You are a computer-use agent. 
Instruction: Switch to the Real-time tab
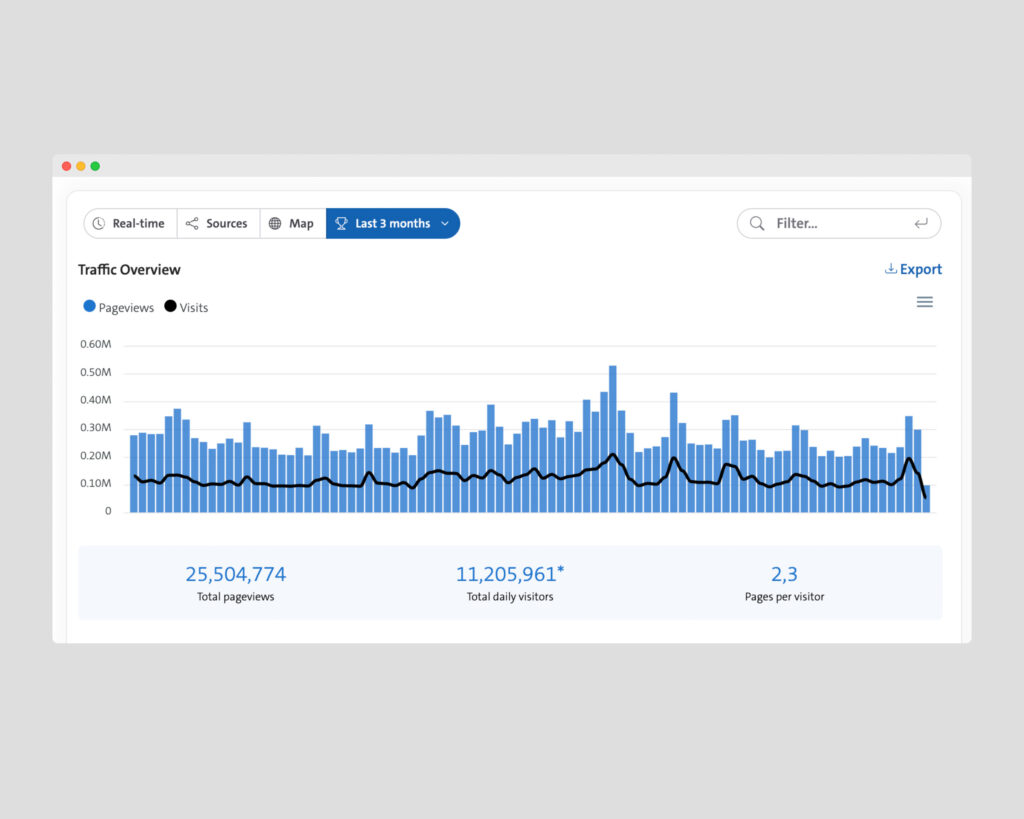pos(131,224)
